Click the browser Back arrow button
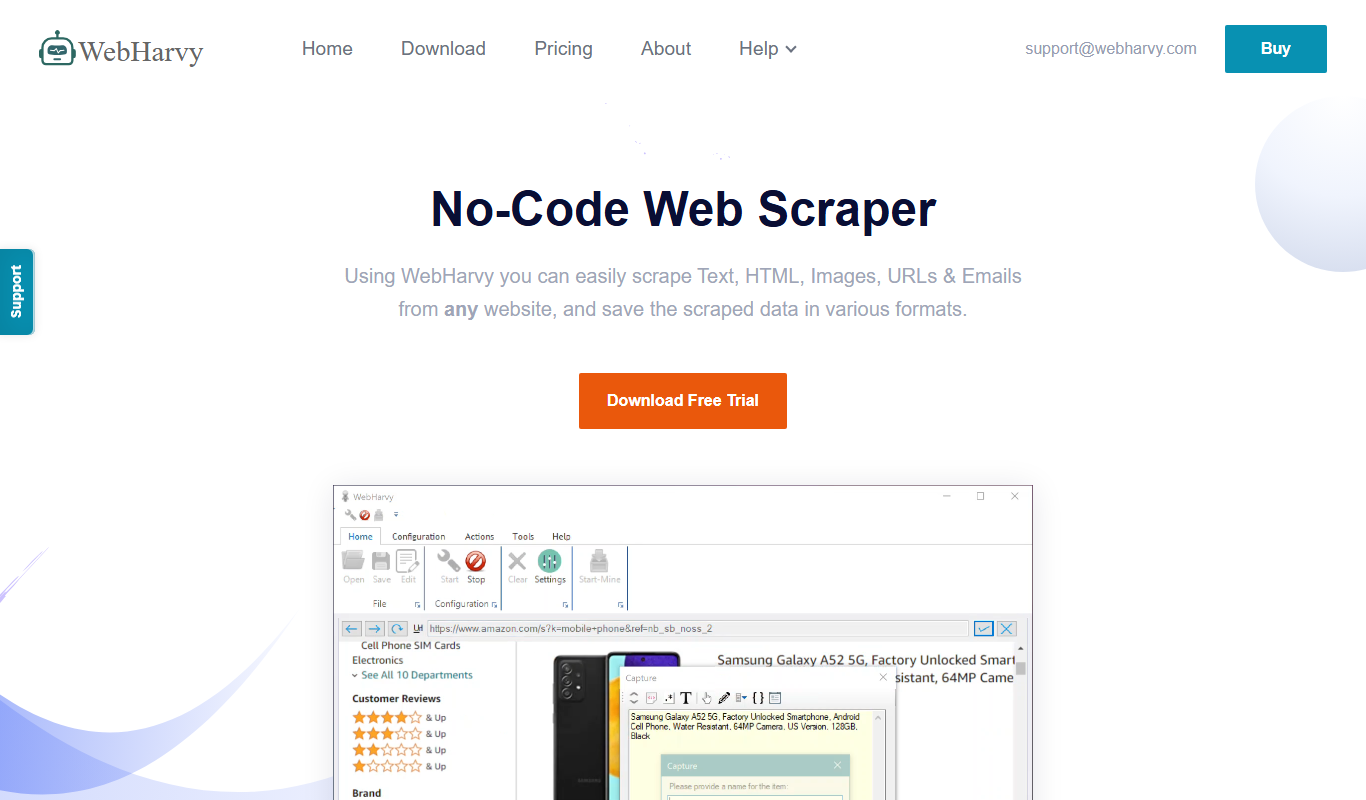 (x=351, y=629)
